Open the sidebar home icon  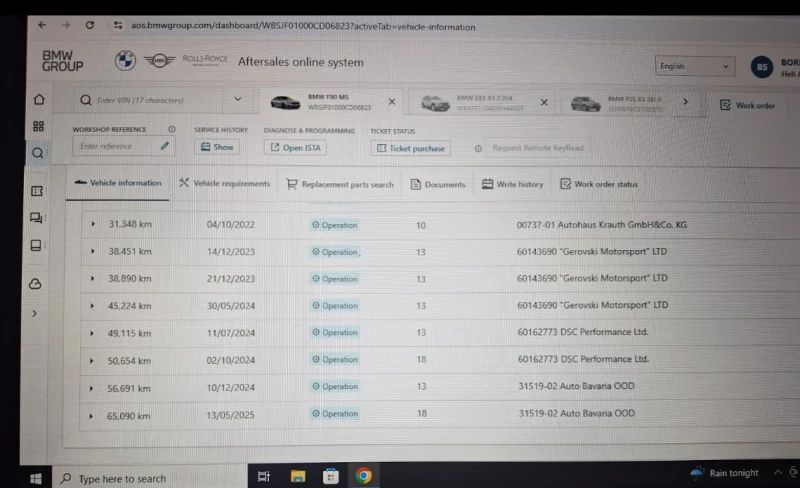[x=39, y=100]
